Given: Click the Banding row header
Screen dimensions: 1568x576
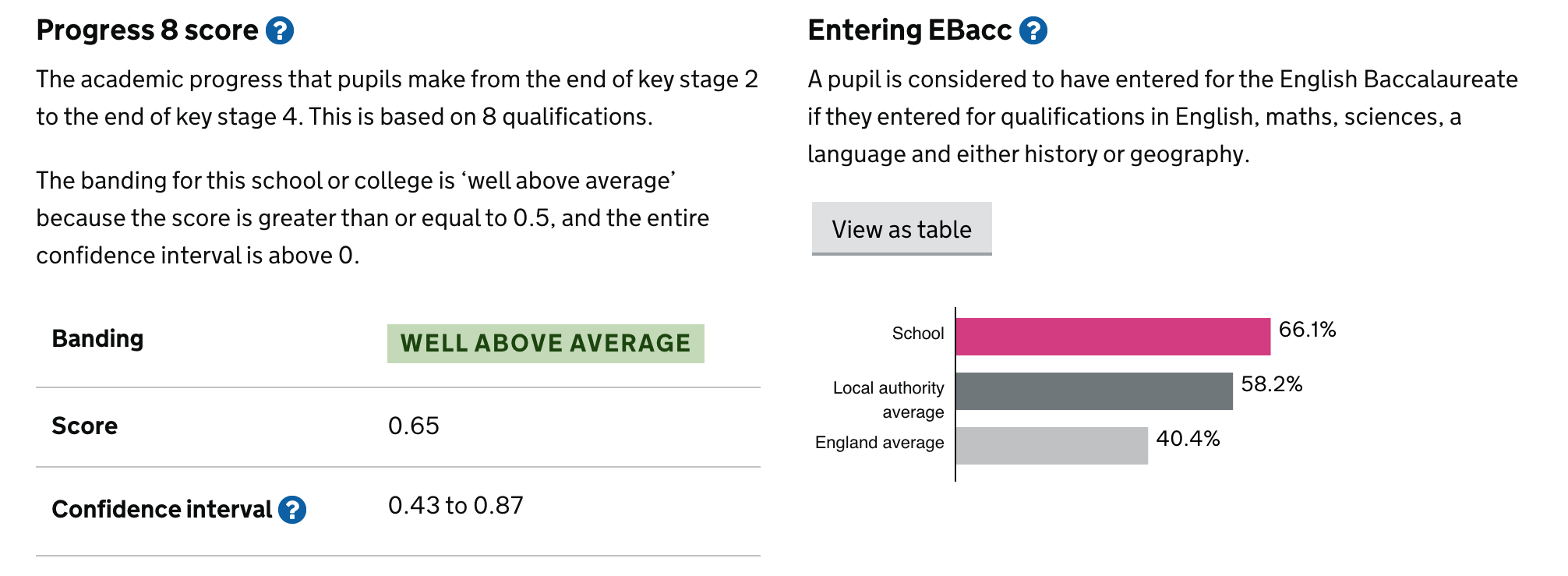Looking at the screenshot, I should pyautogui.click(x=97, y=339).
